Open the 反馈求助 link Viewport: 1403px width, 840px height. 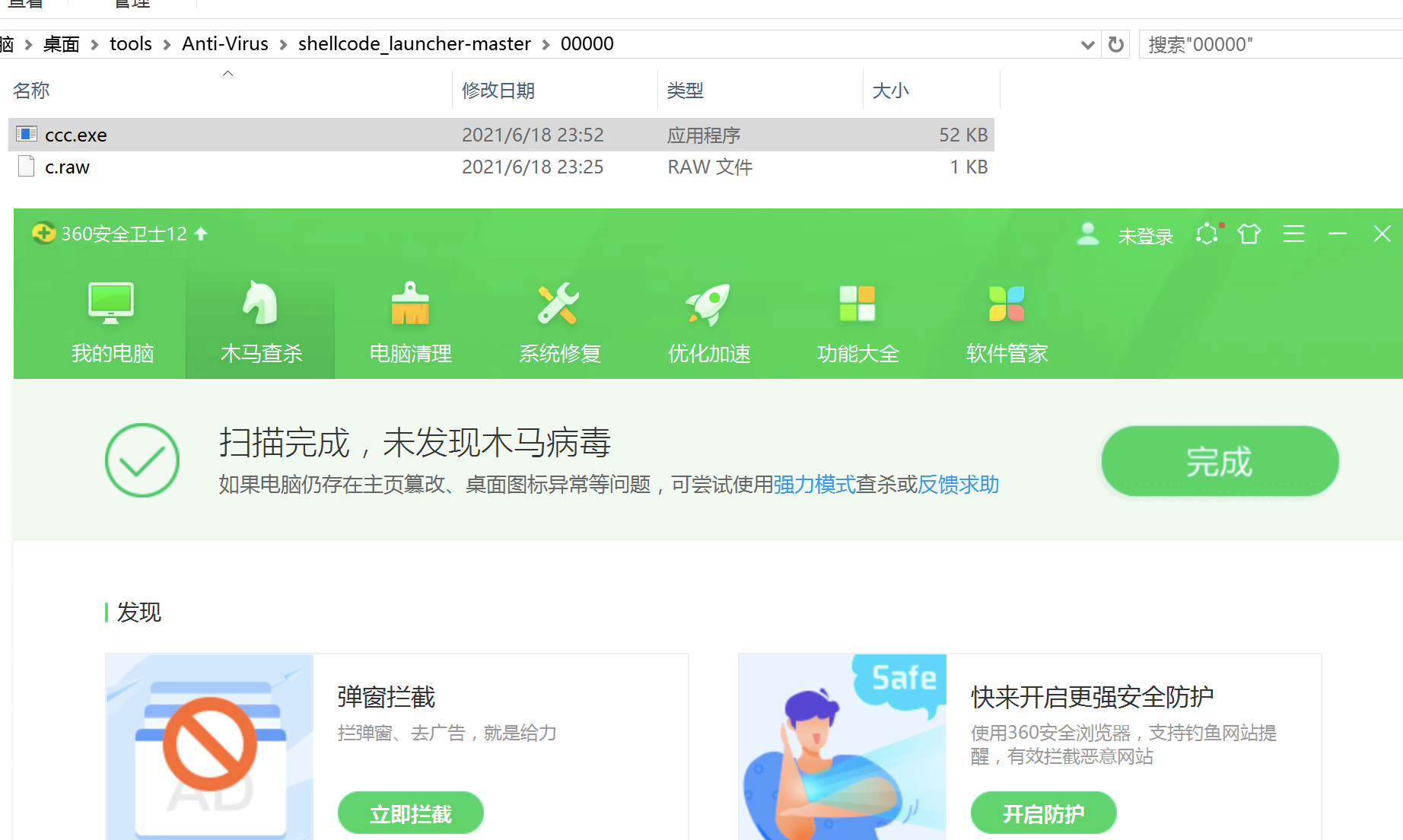click(x=959, y=484)
